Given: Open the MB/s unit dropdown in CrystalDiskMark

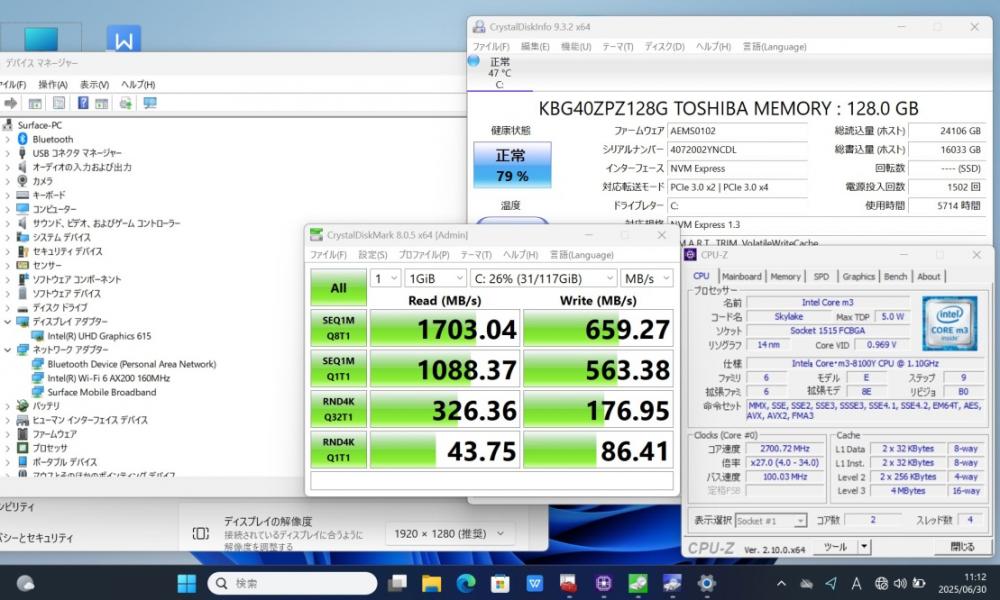Looking at the screenshot, I should [646, 278].
